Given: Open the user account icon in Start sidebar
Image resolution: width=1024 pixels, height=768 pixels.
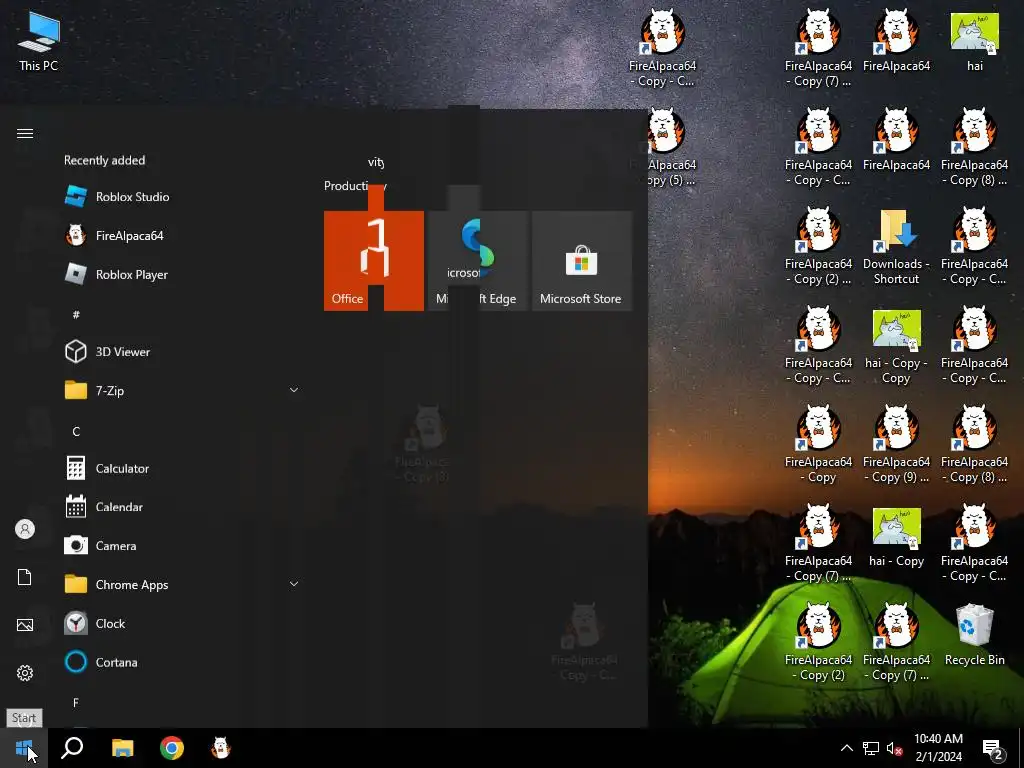Looking at the screenshot, I should [x=25, y=529].
